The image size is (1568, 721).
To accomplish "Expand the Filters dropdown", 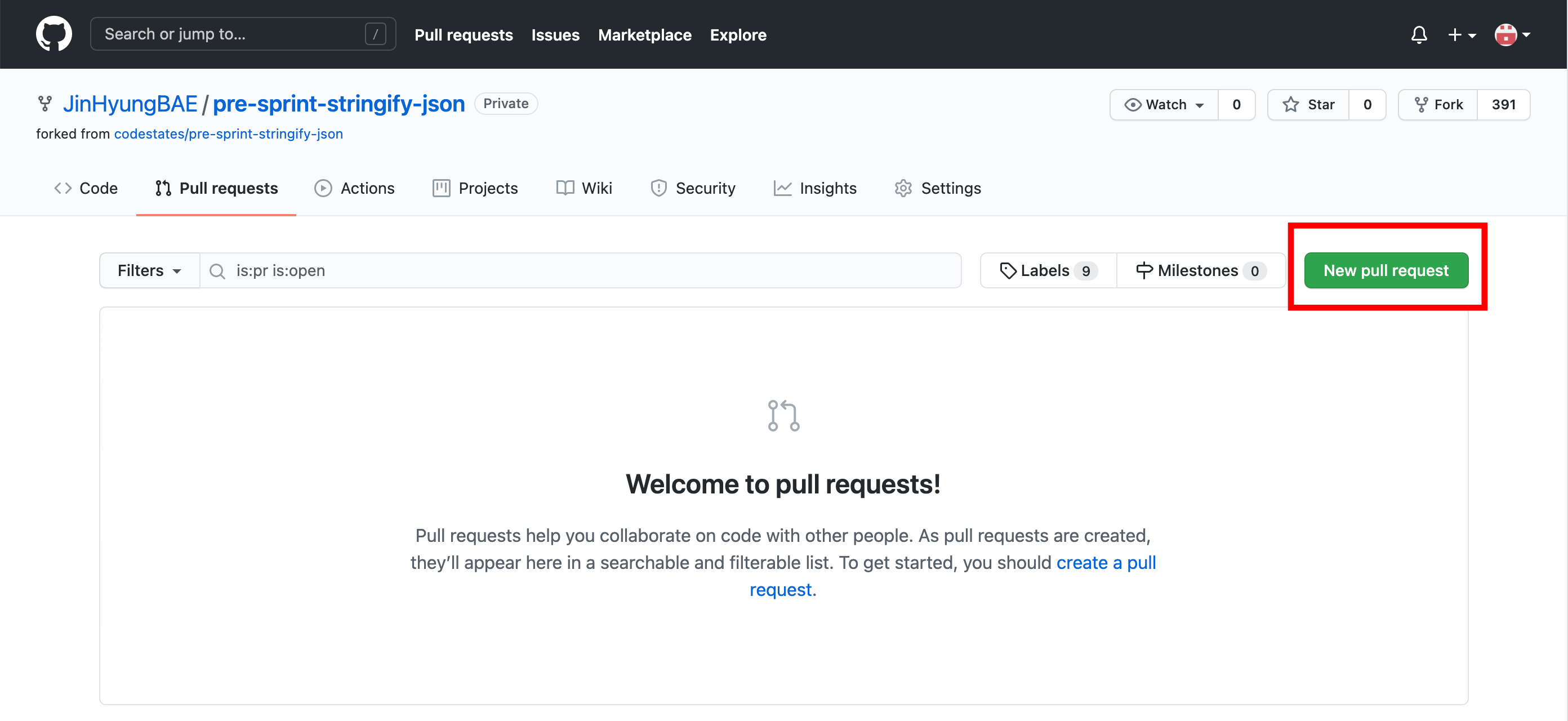I will tap(150, 270).
